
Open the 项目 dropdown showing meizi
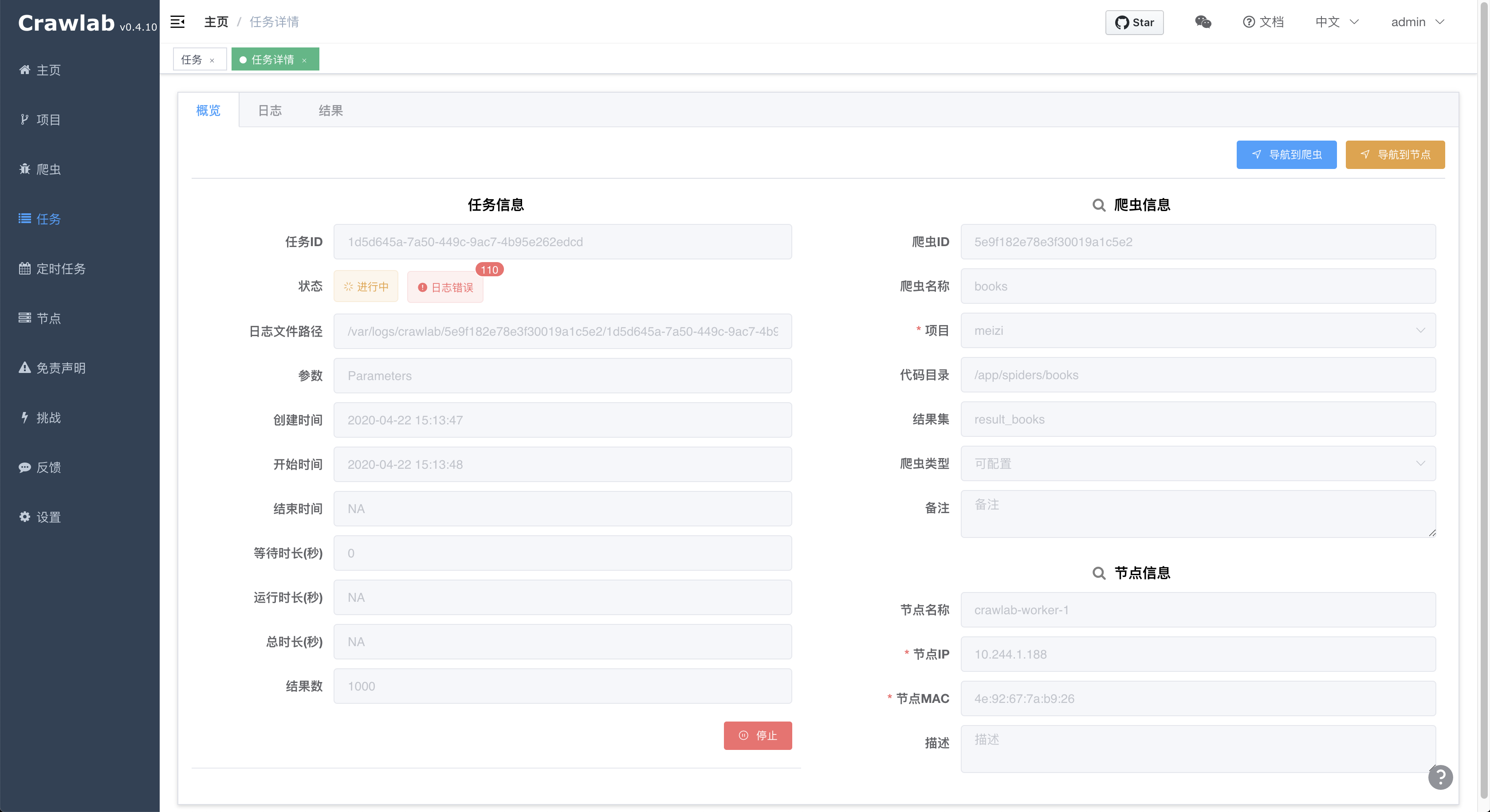1198,330
